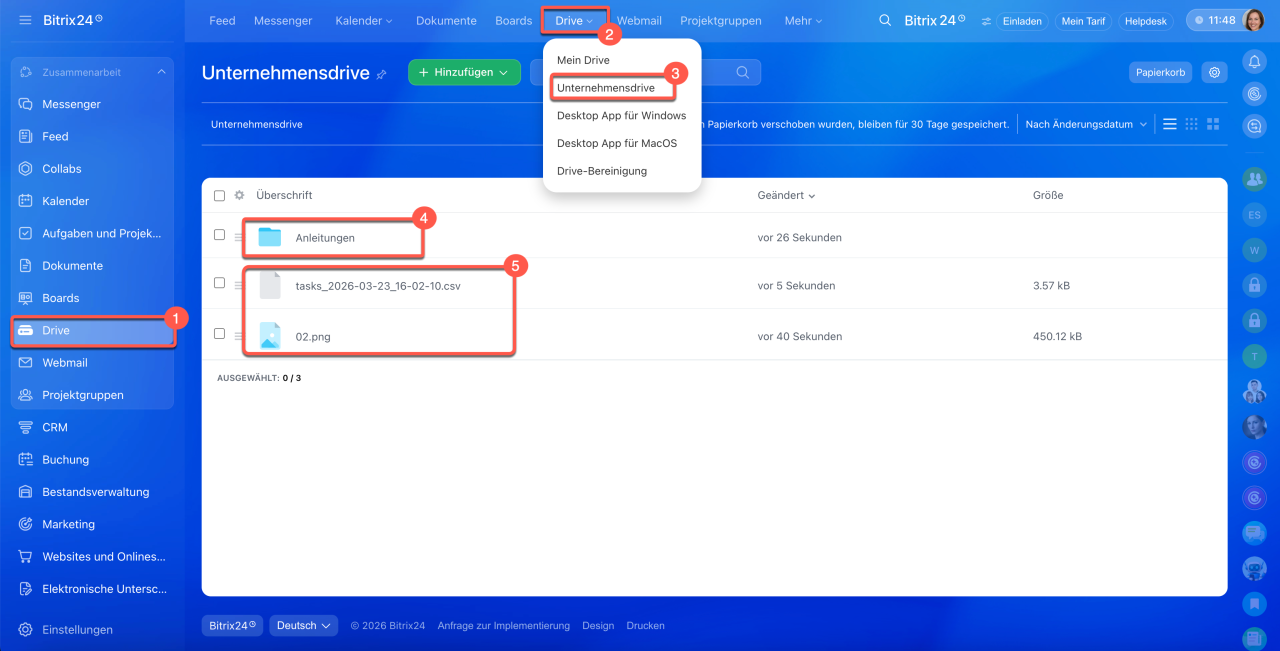The width and height of the screenshot is (1280, 651).
Task: Click the Anleitungen folder icon
Action: pos(270,237)
